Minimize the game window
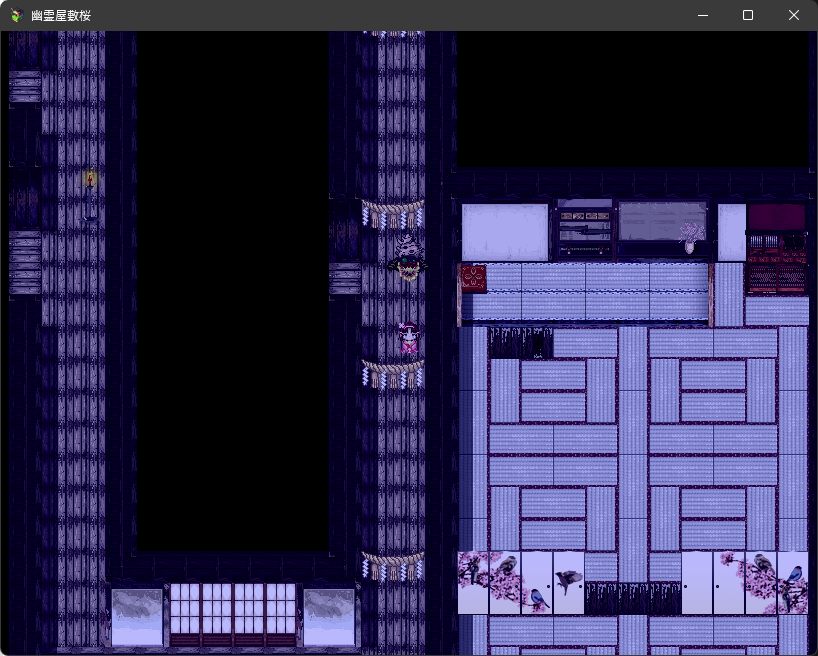 coord(703,15)
